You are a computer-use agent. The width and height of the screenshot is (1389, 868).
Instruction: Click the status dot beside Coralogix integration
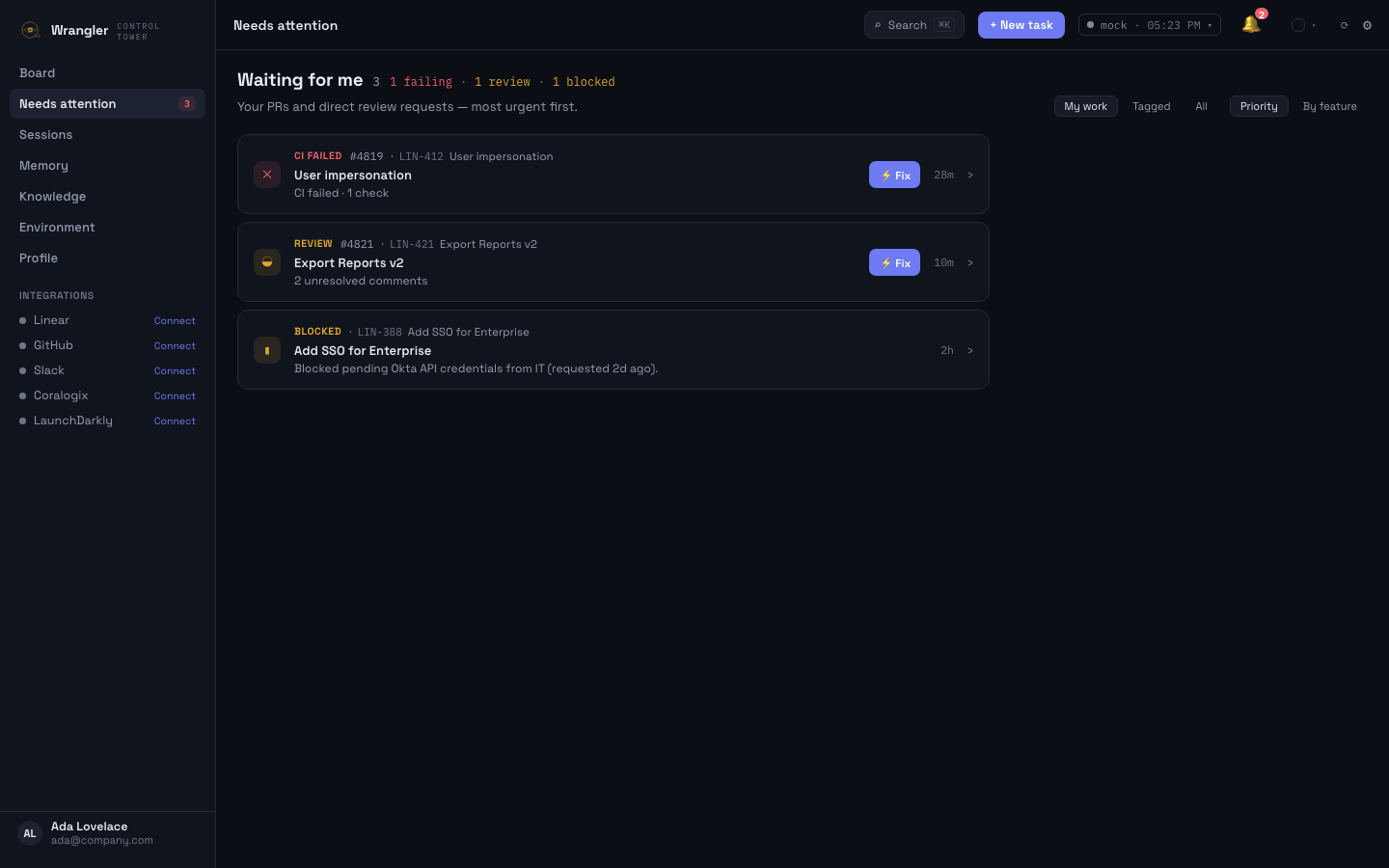pos(22,395)
